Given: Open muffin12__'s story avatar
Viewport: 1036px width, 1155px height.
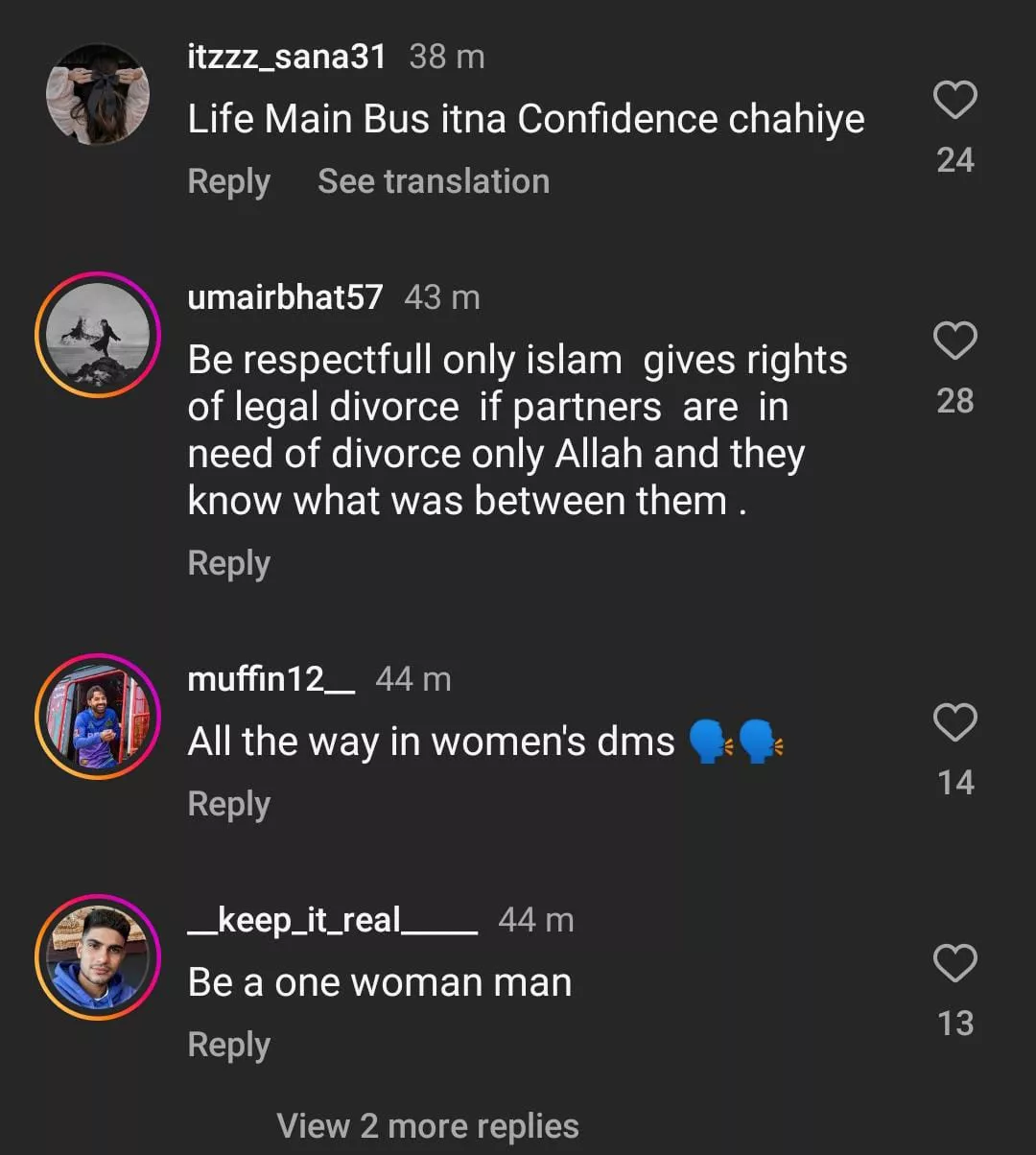Looking at the screenshot, I should coord(98,716).
